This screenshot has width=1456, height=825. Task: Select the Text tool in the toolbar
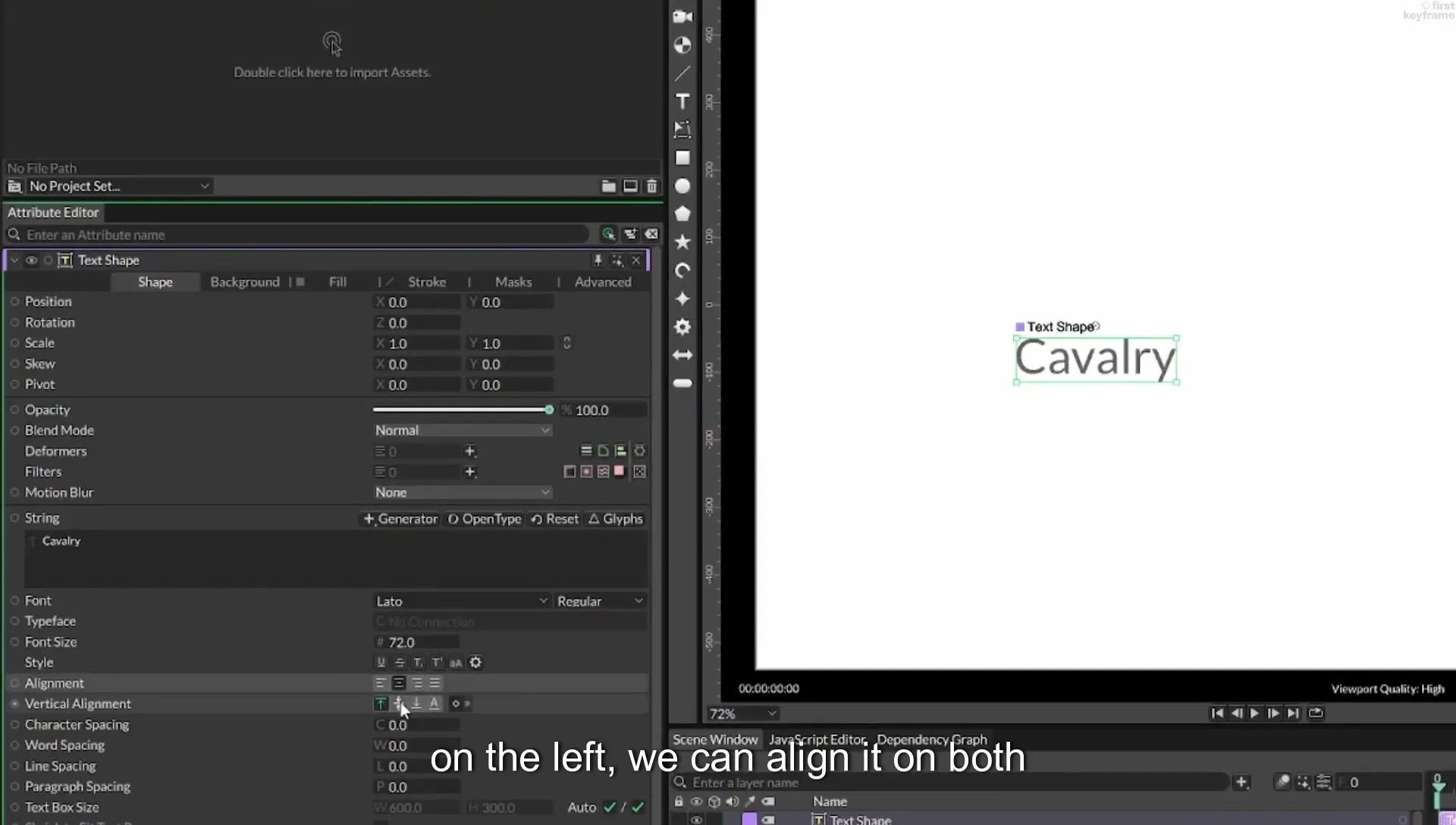682,102
